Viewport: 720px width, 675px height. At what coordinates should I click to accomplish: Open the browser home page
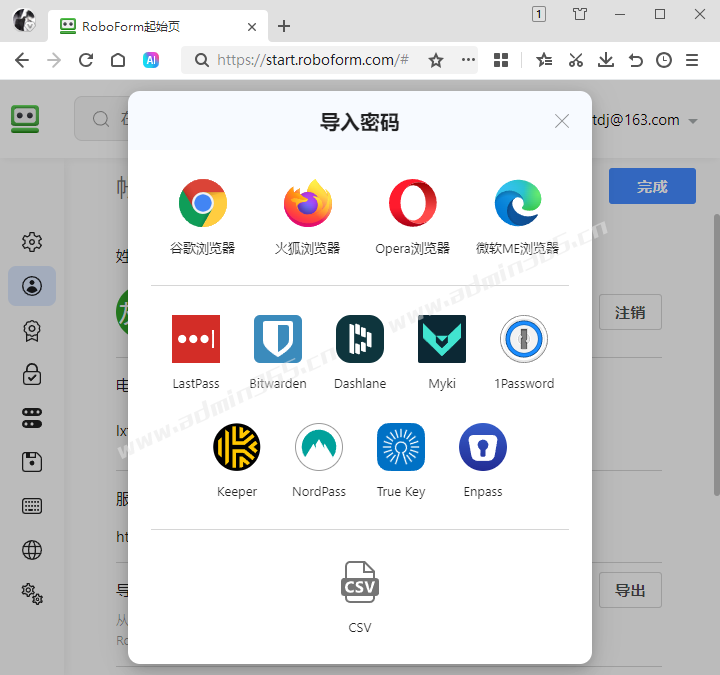click(x=118, y=60)
